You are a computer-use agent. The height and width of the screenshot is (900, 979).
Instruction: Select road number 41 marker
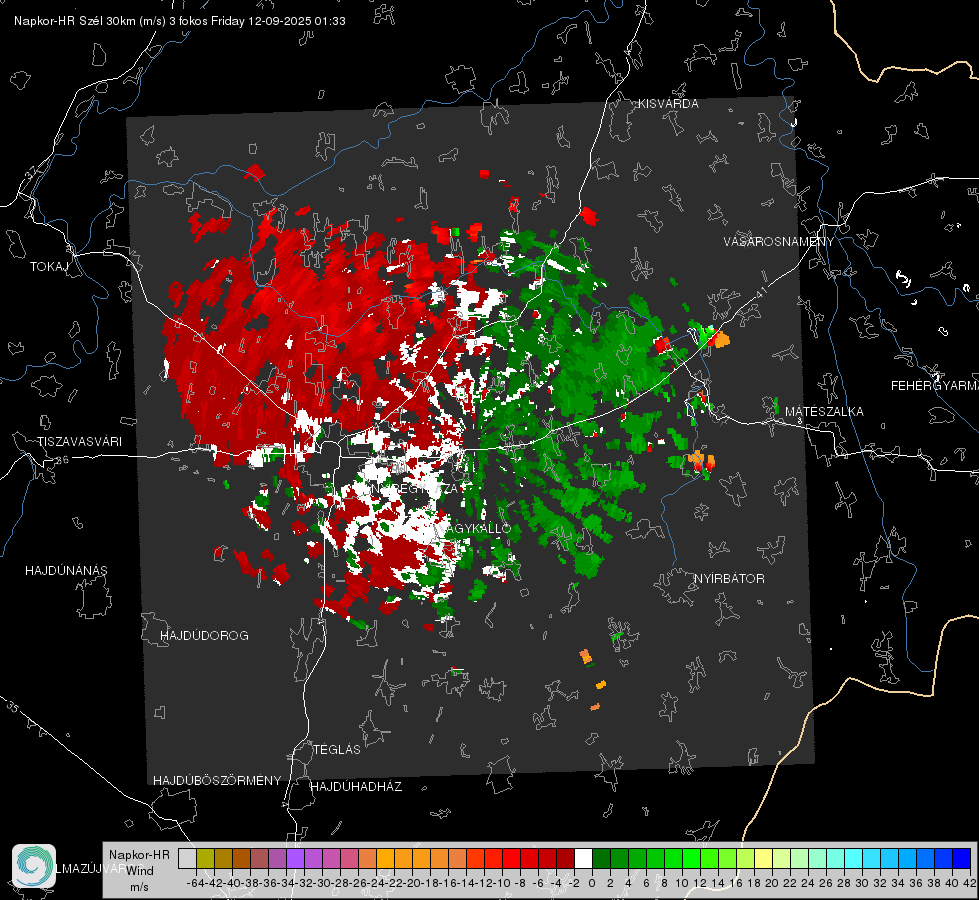760,292
